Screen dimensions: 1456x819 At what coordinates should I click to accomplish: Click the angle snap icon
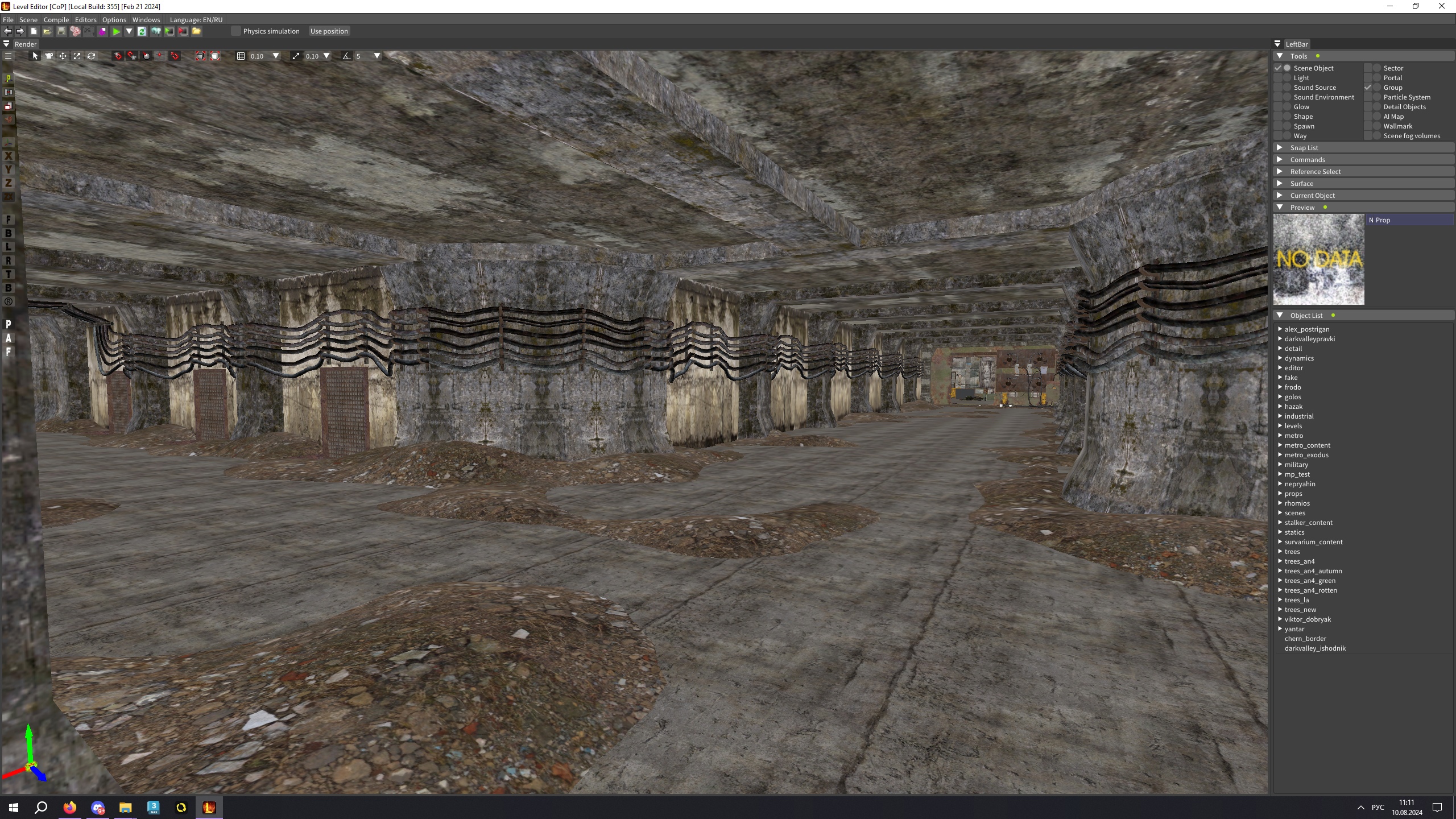coord(346,56)
